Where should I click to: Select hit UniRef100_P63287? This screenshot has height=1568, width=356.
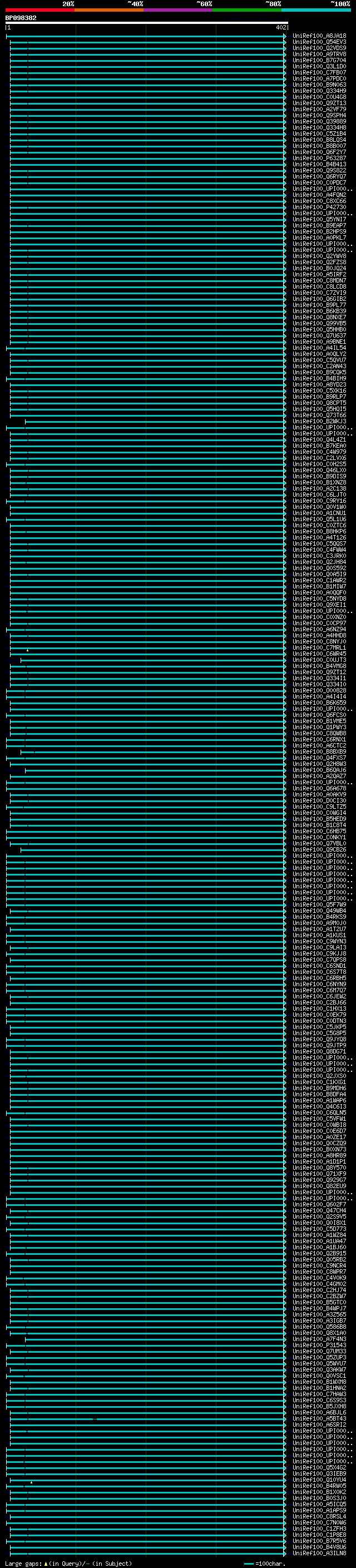pos(319,159)
